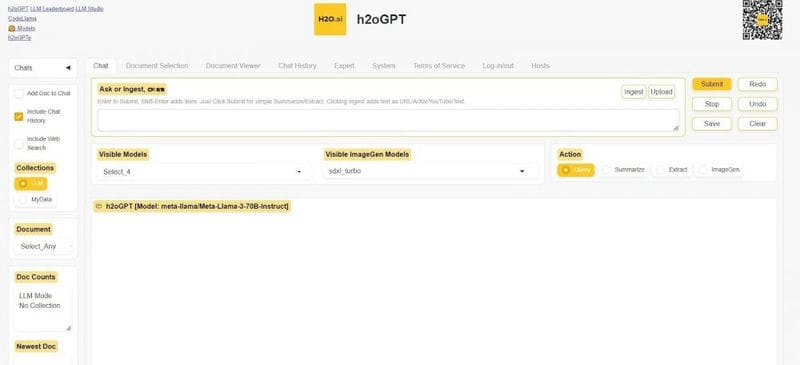
Task: Open the Hosts tab
Action: point(540,66)
